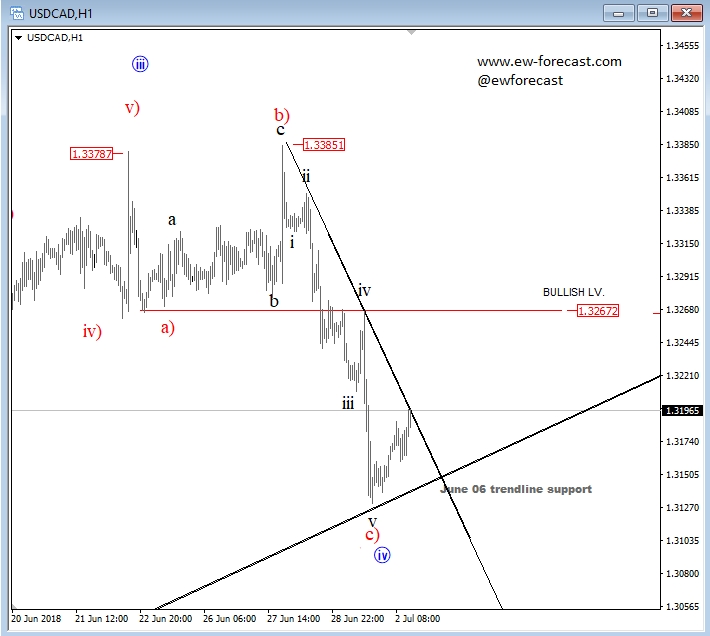
Task: Click the USDCAD,H1 chart window icon
Action: [x=17, y=13]
